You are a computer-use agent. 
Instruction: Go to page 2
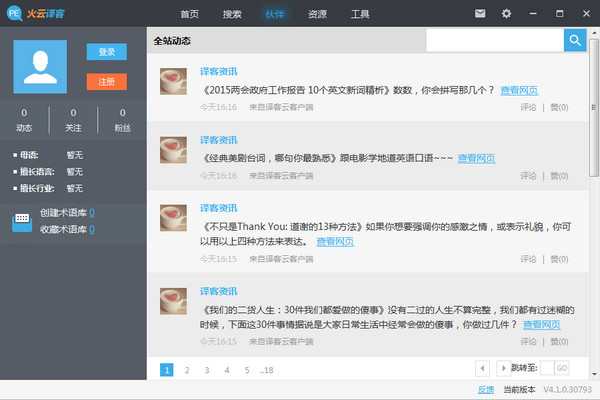click(187, 370)
